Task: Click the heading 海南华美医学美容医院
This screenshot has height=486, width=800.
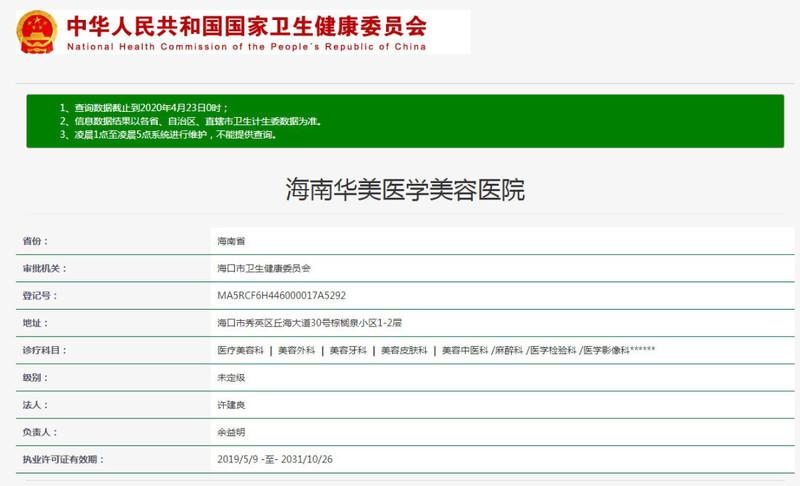Action: (x=405, y=190)
